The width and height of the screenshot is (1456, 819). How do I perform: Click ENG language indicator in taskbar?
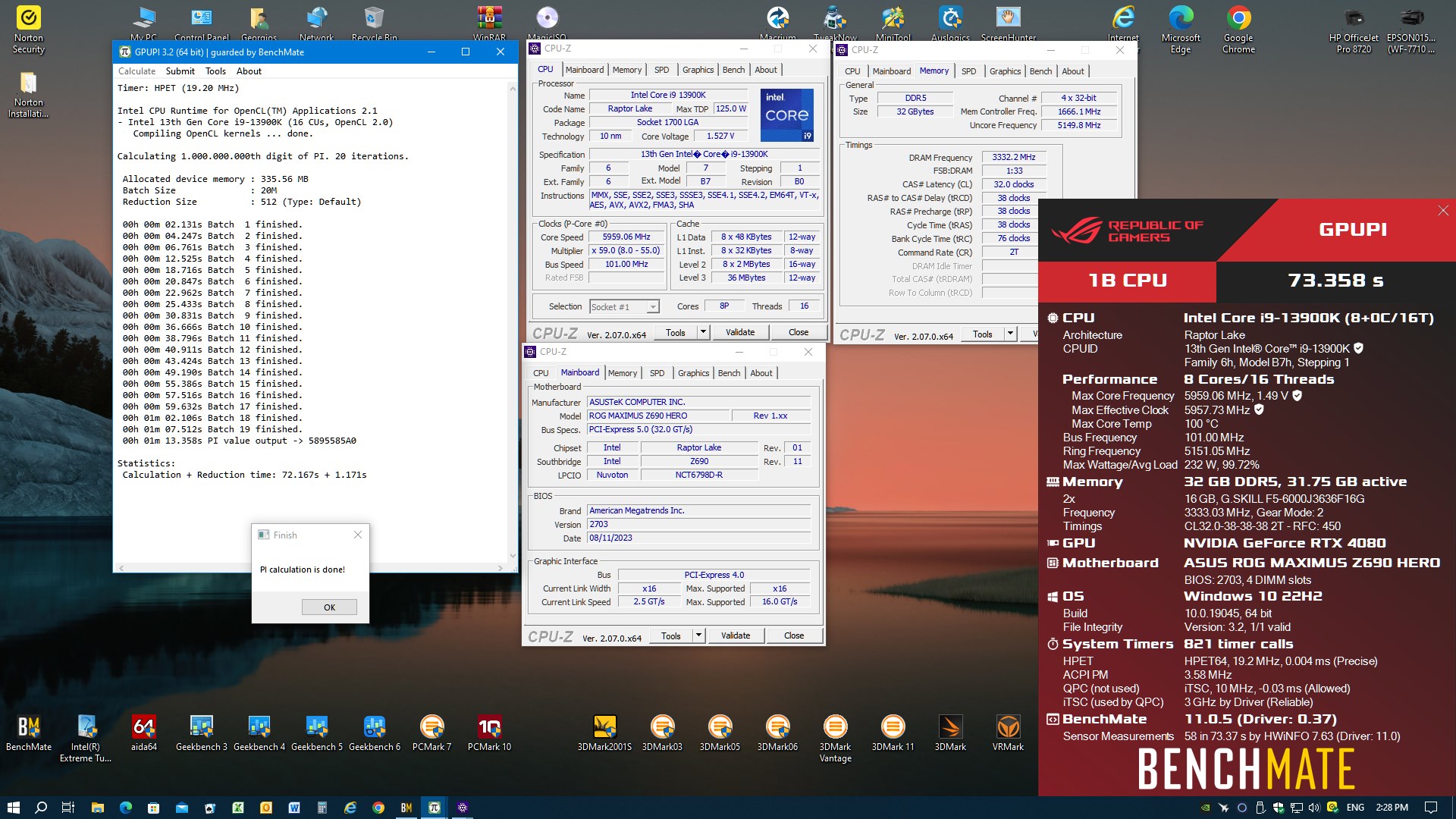pos(1355,808)
